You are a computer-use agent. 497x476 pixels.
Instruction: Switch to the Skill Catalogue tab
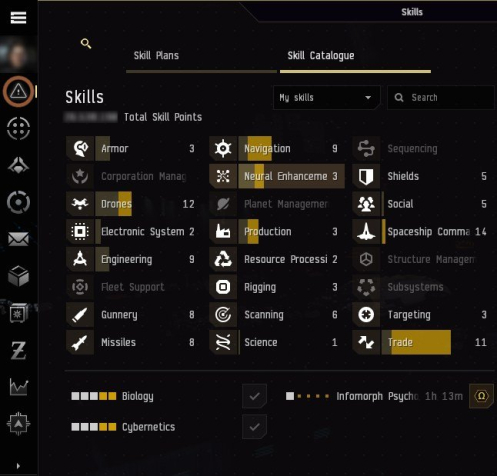coord(321,55)
